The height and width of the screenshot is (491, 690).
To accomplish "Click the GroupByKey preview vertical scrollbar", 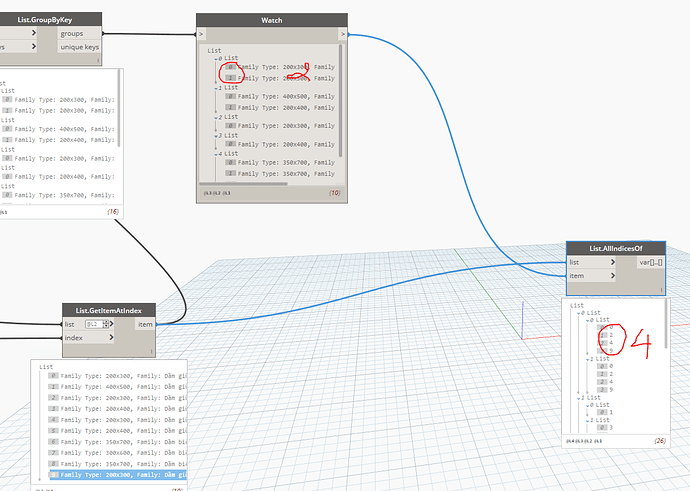I will (119, 108).
